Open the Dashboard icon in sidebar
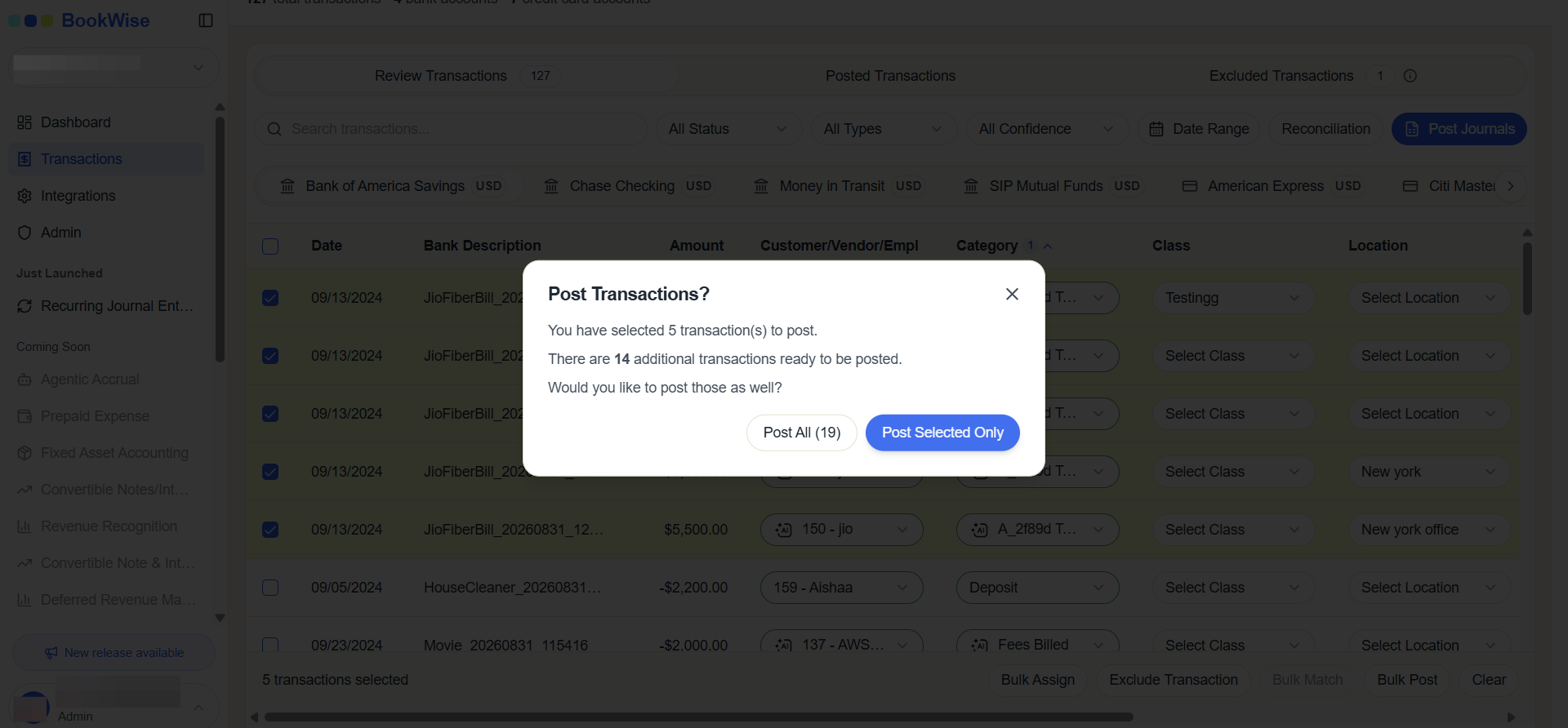Viewport: 1568px width, 728px height. [x=24, y=122]
